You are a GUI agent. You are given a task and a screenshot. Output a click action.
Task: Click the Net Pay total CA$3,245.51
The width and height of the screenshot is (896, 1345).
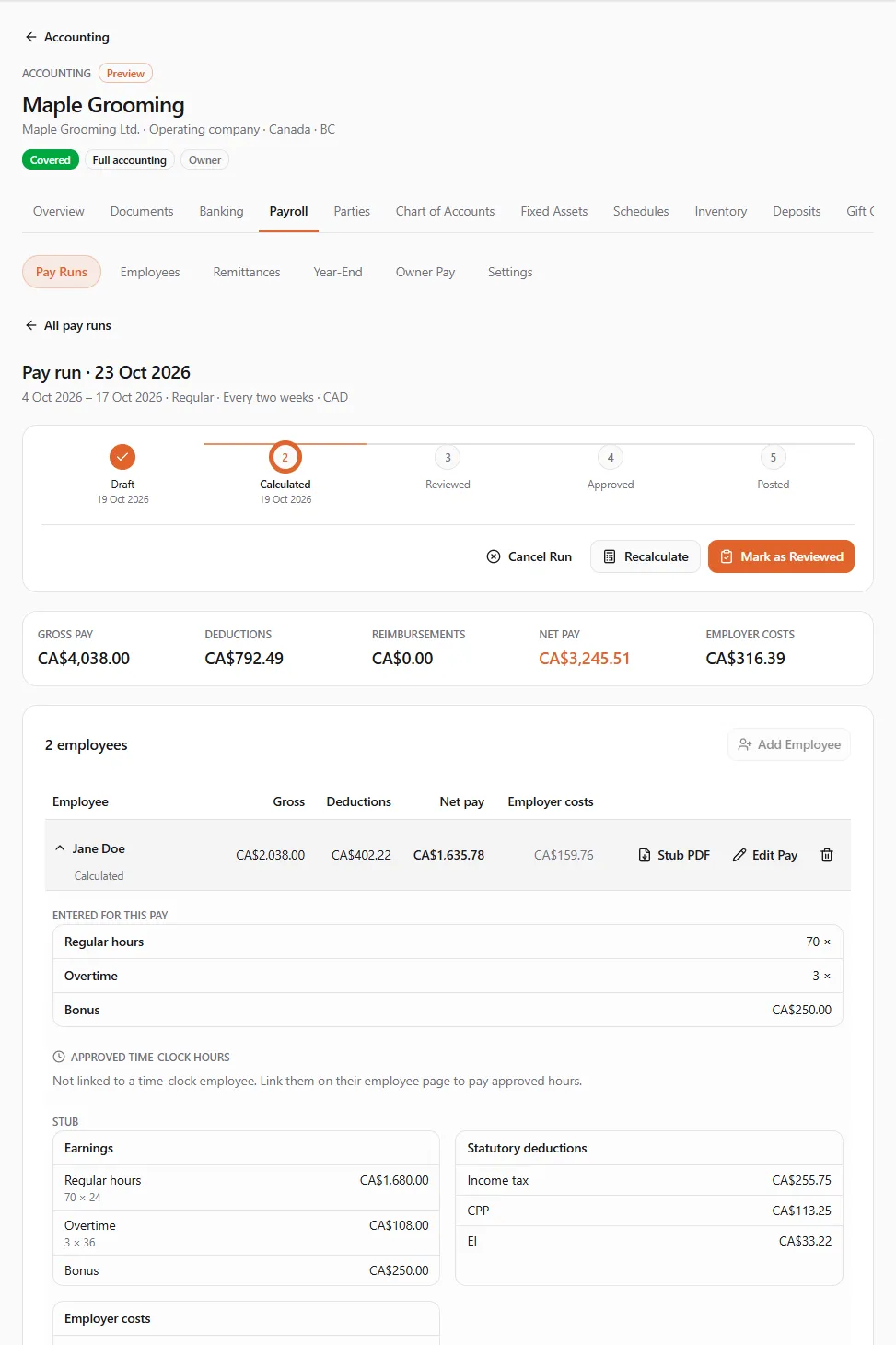pos(585,659)
